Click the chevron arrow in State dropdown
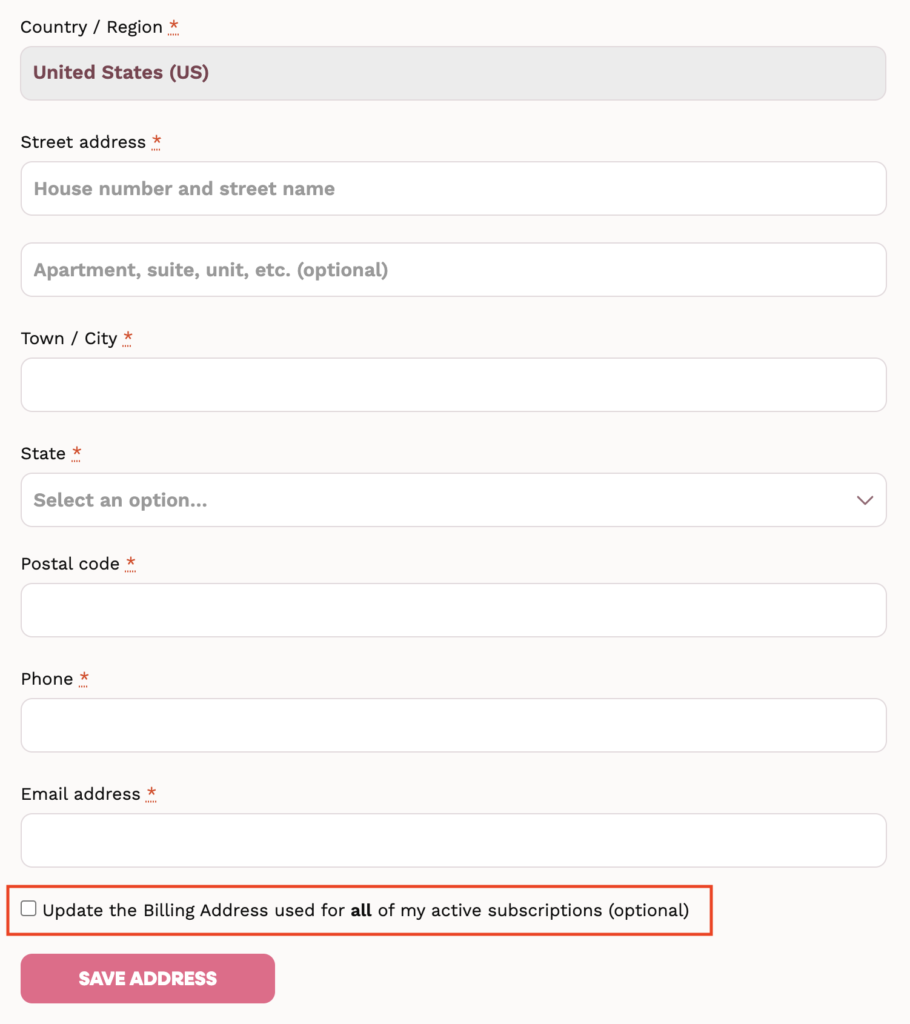Viewport: 910px width, 1024px height. pos(865,500)
